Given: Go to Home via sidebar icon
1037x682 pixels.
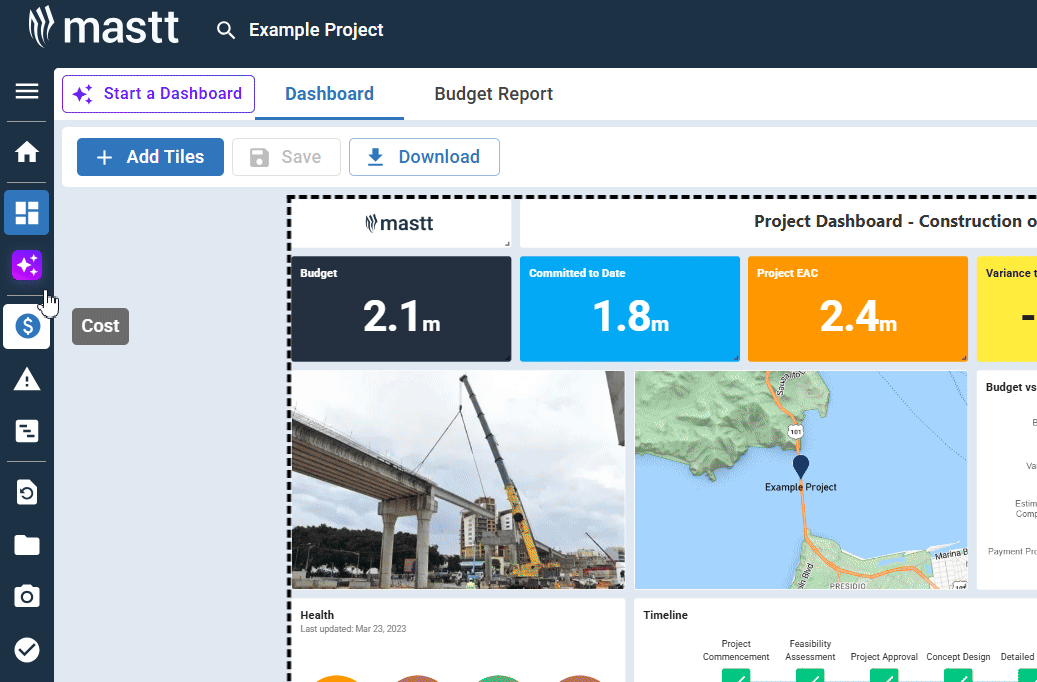Looking at the screenshot, I should click(x=27, y=152).
